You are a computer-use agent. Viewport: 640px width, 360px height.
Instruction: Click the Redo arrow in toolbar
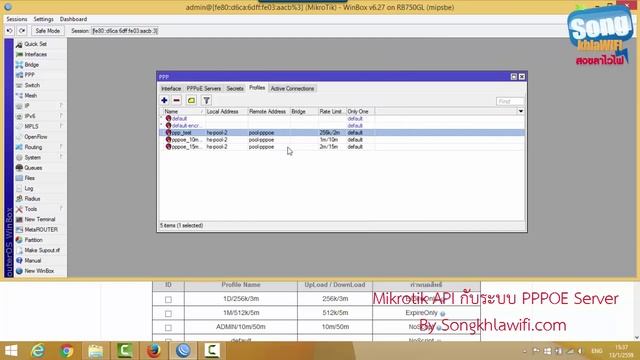22,31
